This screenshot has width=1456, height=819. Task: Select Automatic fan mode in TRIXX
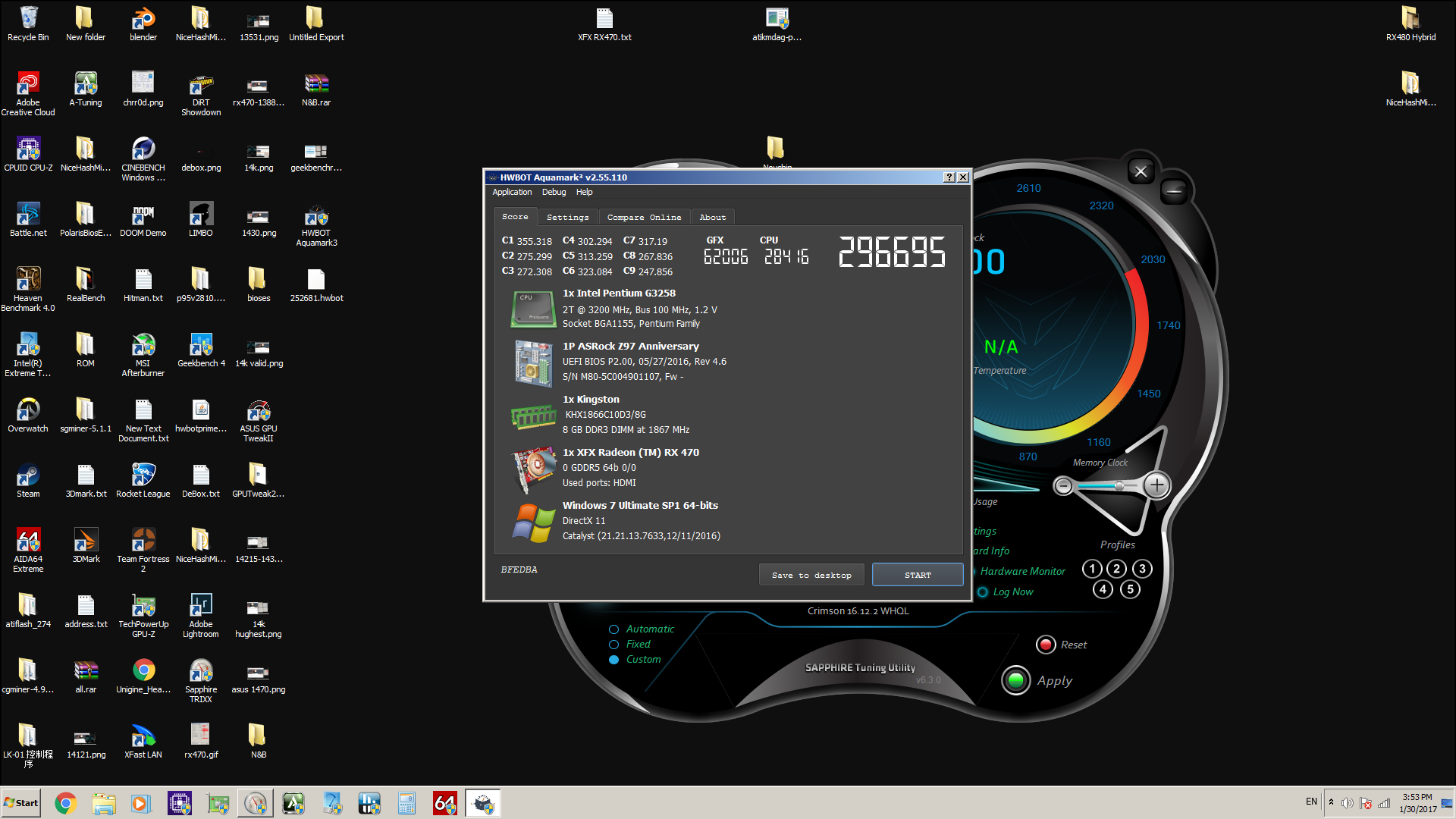(642, 629)
